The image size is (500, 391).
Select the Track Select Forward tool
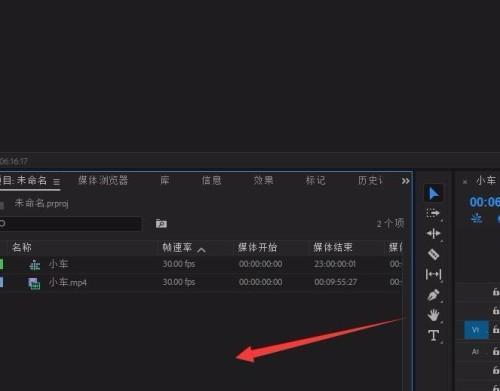[x=433, y=213]
